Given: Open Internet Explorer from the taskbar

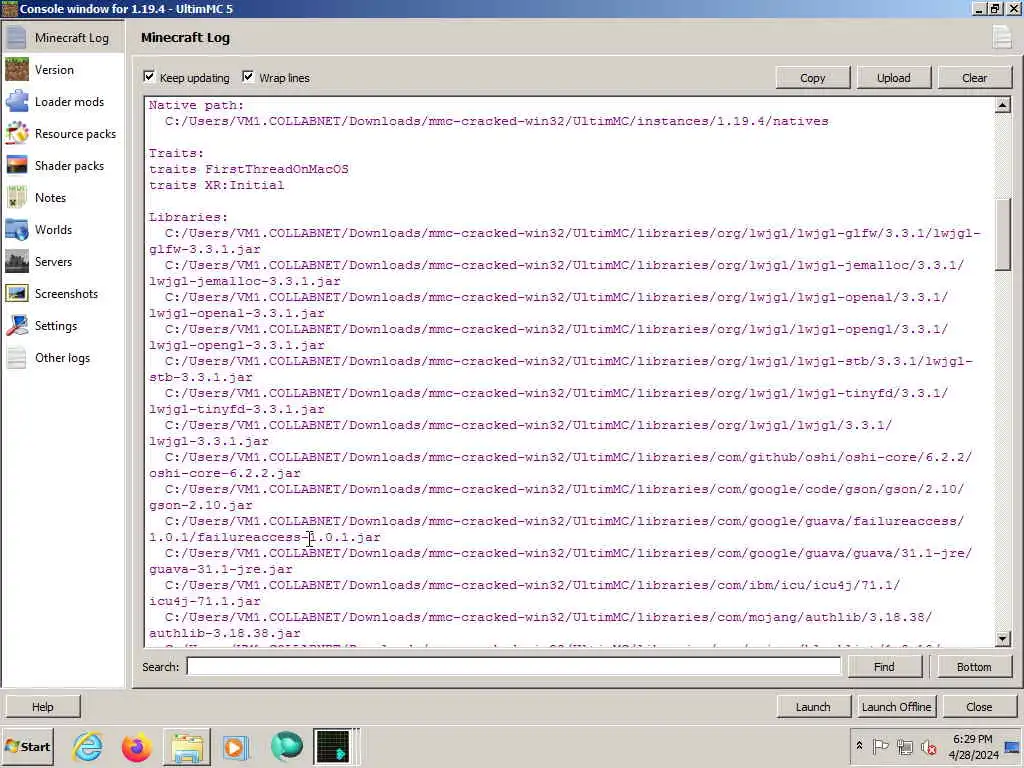Looking at the screenshot, I should tap(88, 746).
